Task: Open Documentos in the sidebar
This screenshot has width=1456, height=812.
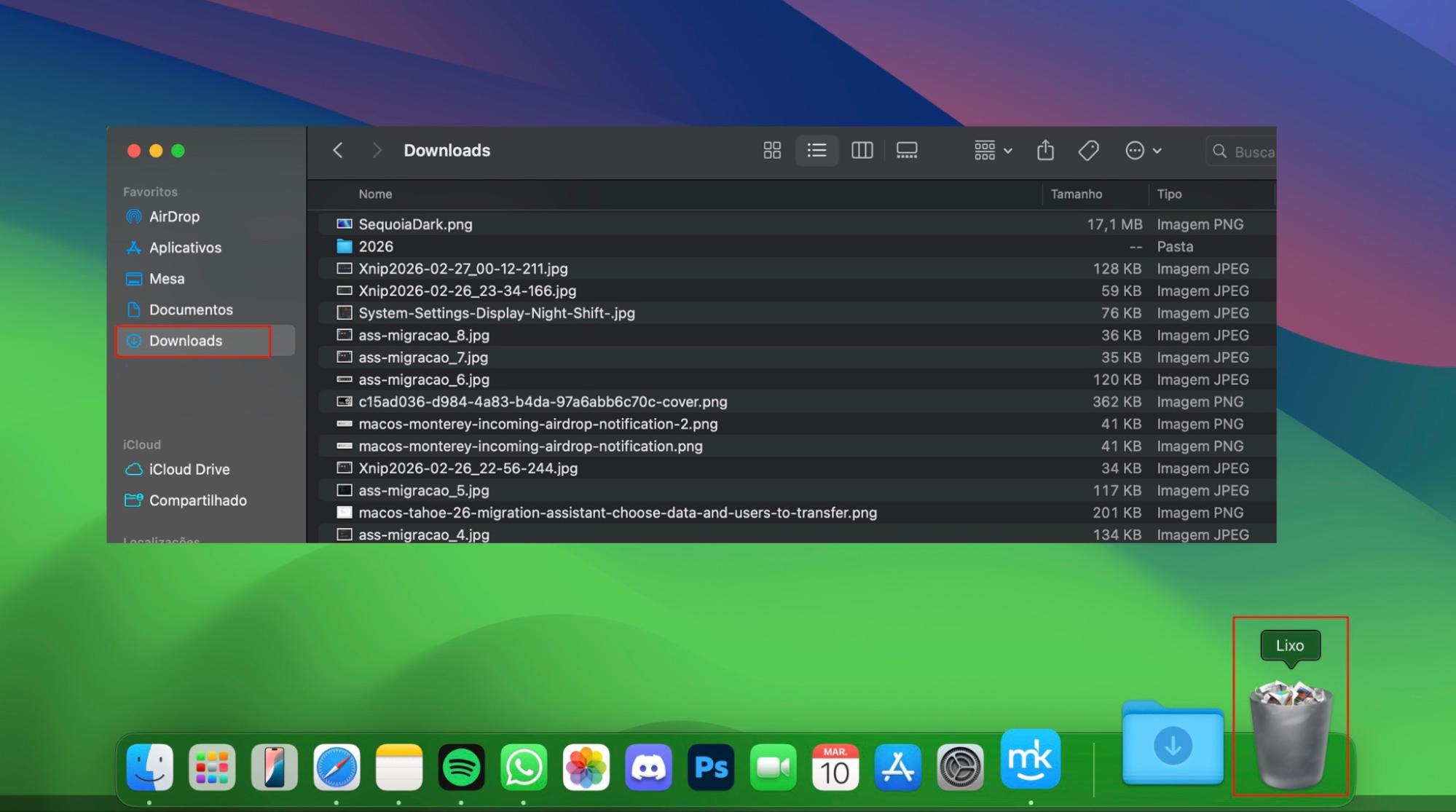Action: [x=191, y=310]
